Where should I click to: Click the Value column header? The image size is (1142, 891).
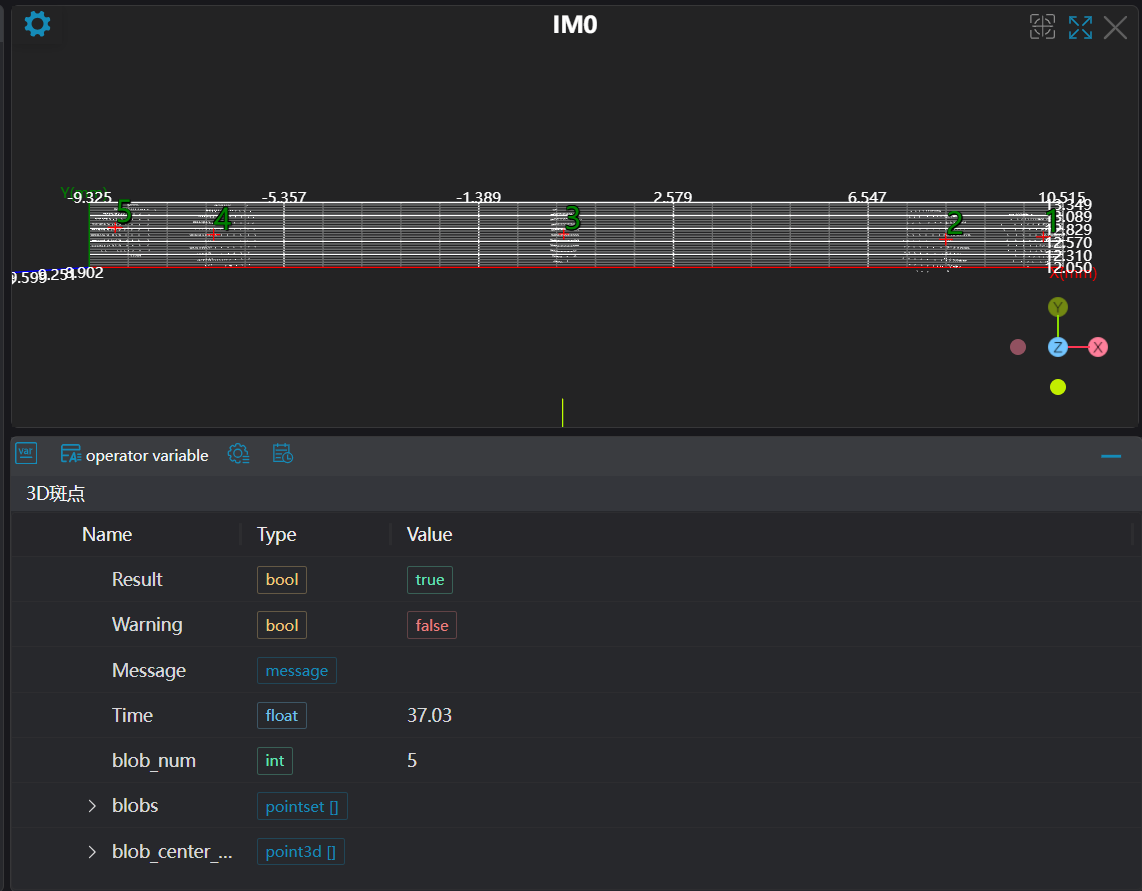coord(429,534)
